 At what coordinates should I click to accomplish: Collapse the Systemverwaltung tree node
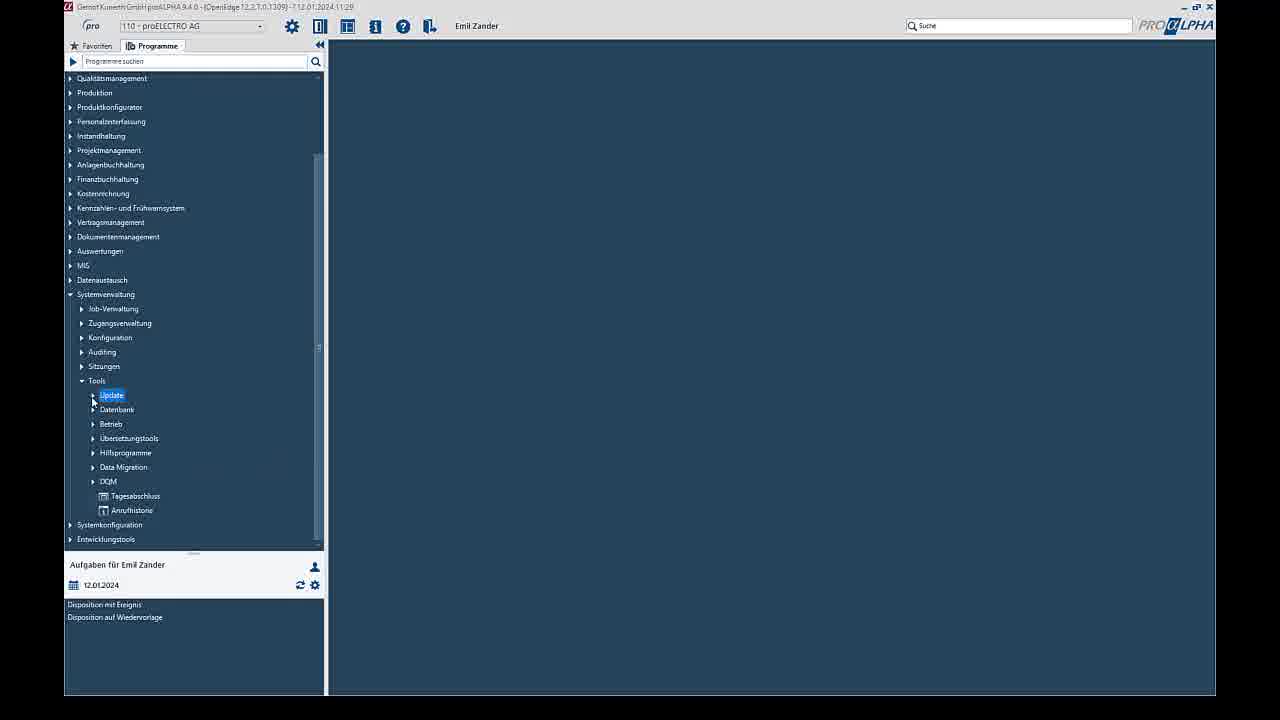click(70, 295)
